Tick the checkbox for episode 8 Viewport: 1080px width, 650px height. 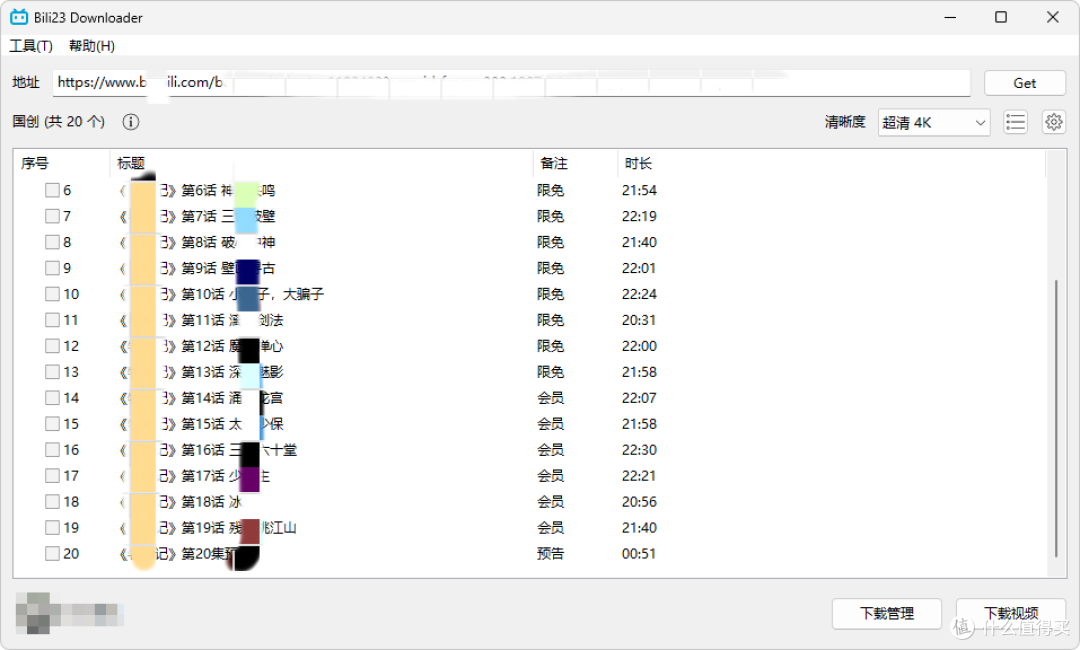pyautogui.click(x=52, y=242)
